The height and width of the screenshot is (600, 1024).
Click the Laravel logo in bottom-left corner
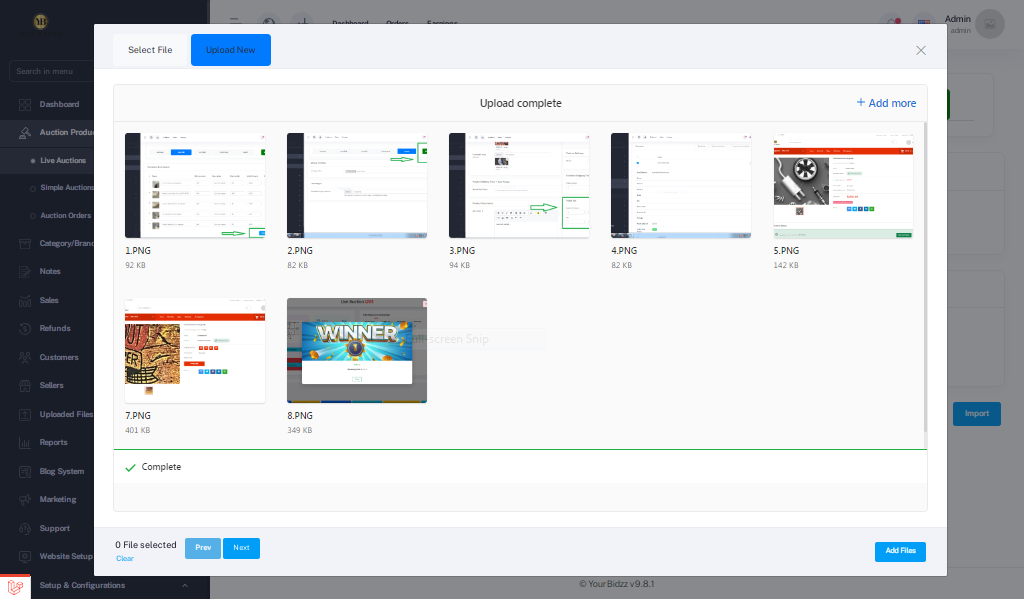15,586
